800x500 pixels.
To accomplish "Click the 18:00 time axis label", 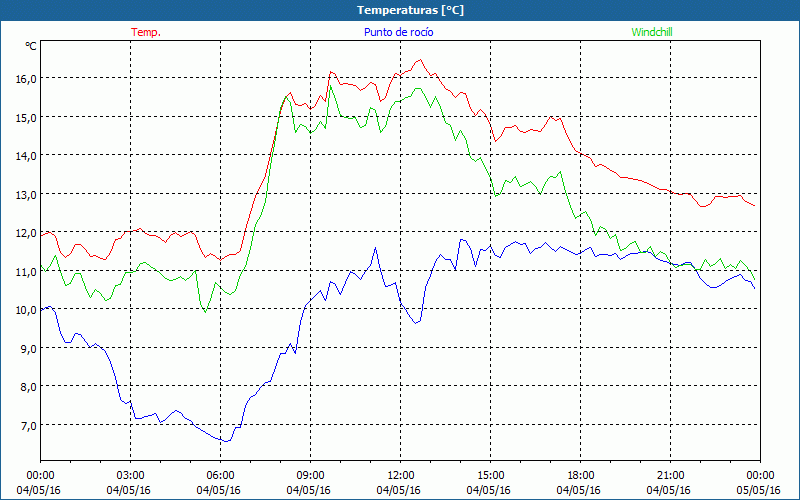I will 581,476.
